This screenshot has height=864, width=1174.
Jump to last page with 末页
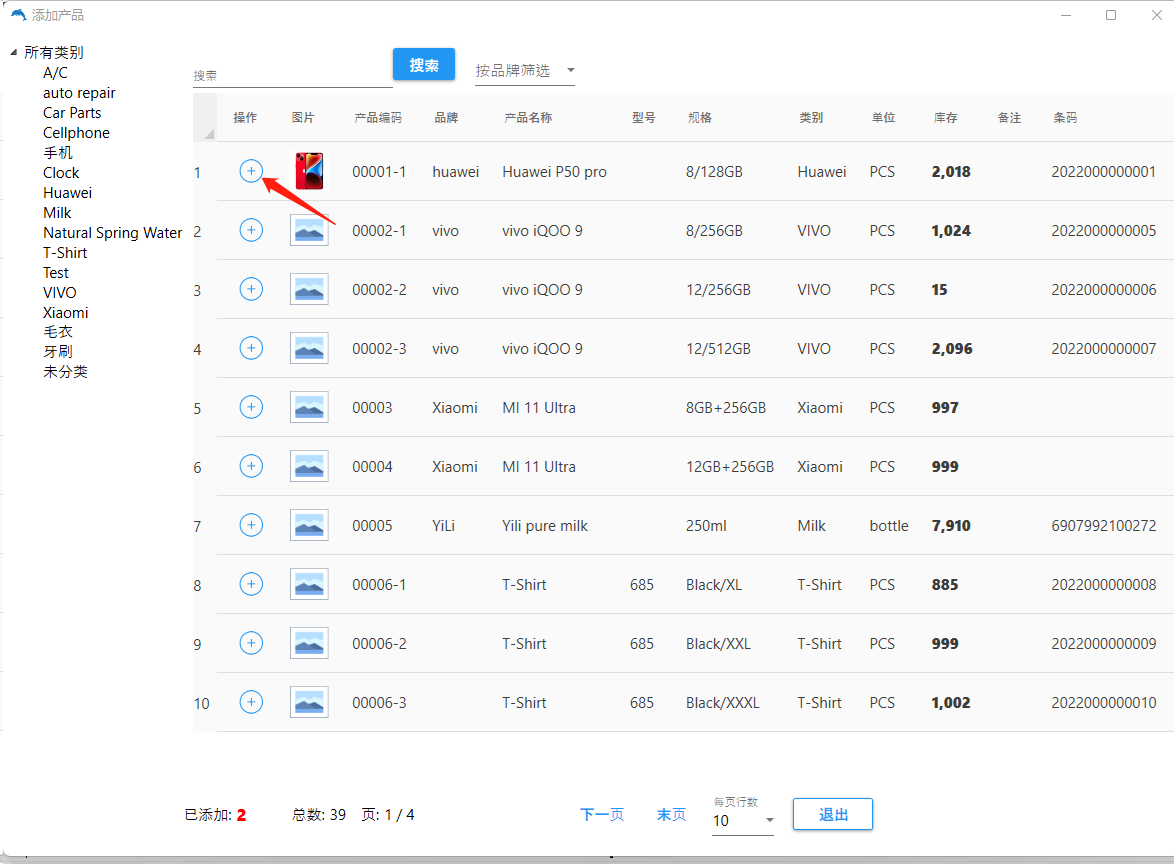click(671, 815)
